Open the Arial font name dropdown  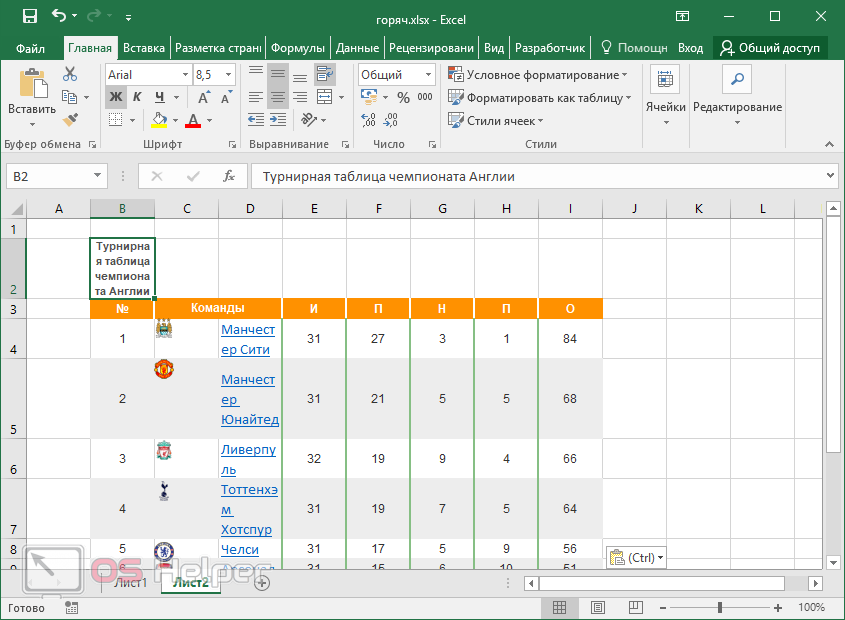point(185,75)
